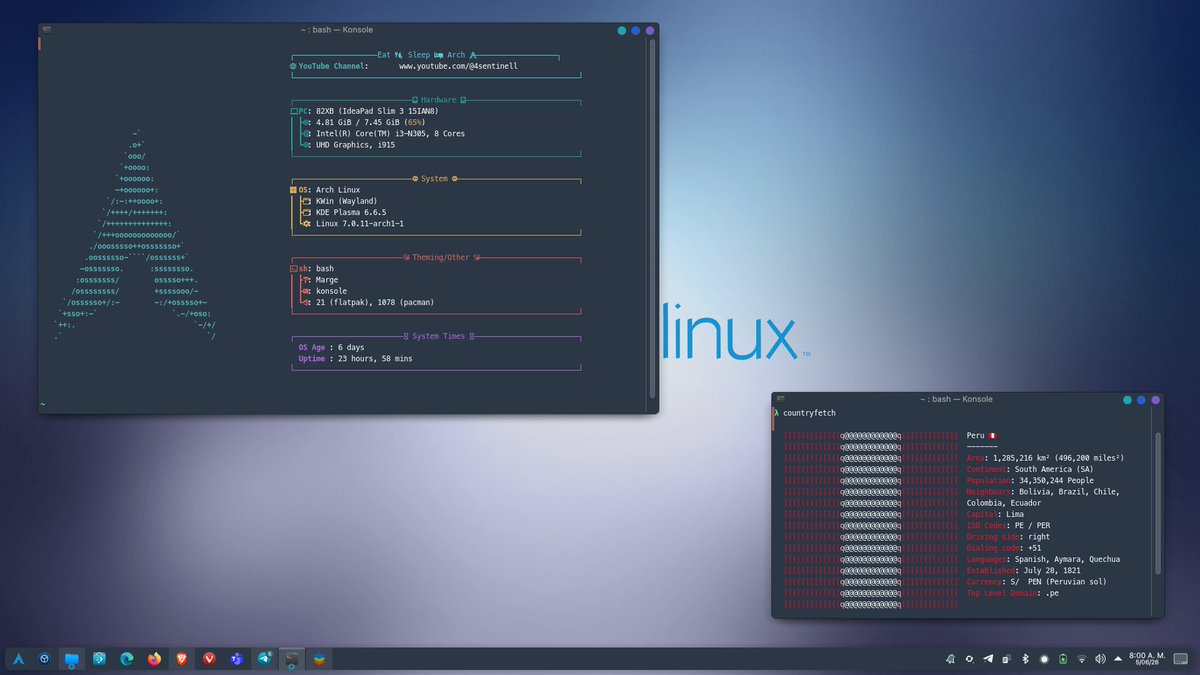
Task: Launch Firefox from the taskbar
Action: (x=154, y=659)
